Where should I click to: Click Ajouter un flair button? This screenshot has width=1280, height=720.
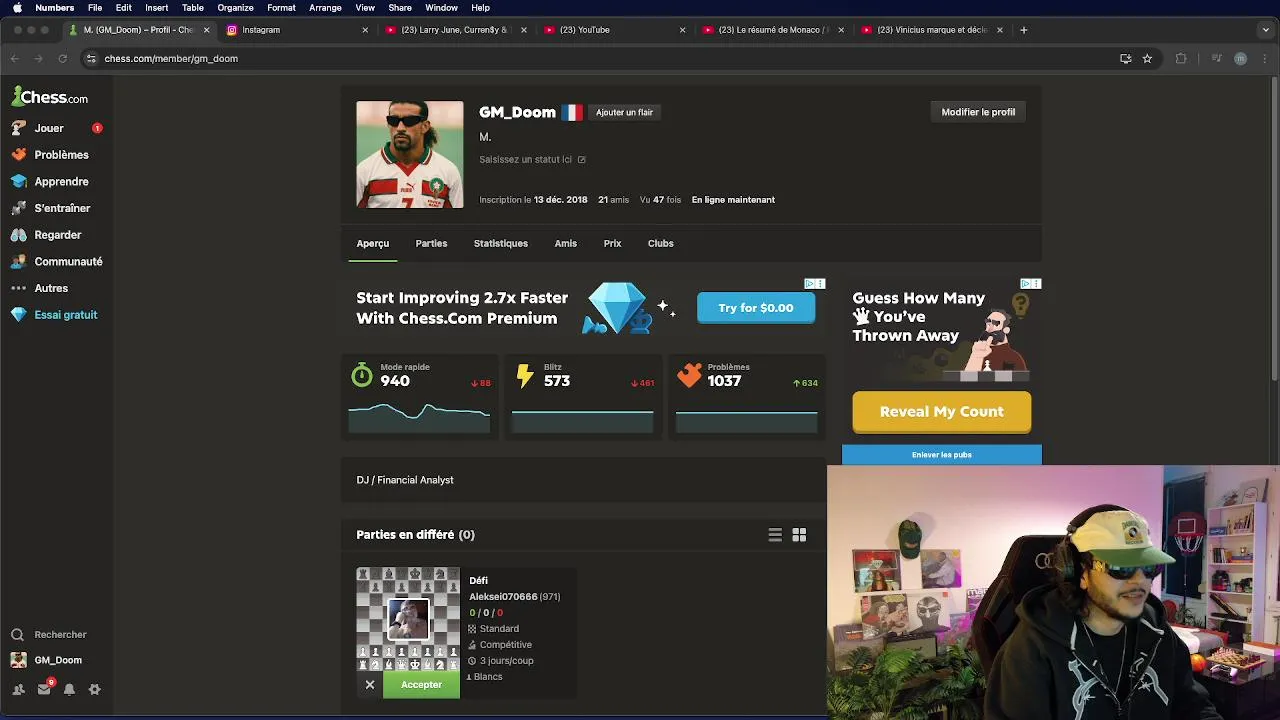[624, 113]
